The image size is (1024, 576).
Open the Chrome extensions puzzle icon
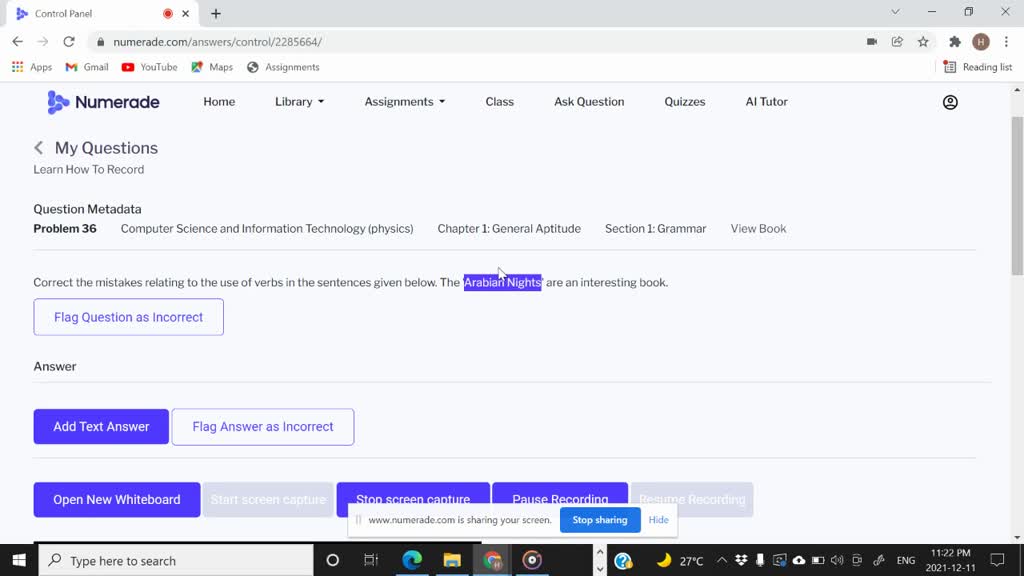(x=953, y=41)
